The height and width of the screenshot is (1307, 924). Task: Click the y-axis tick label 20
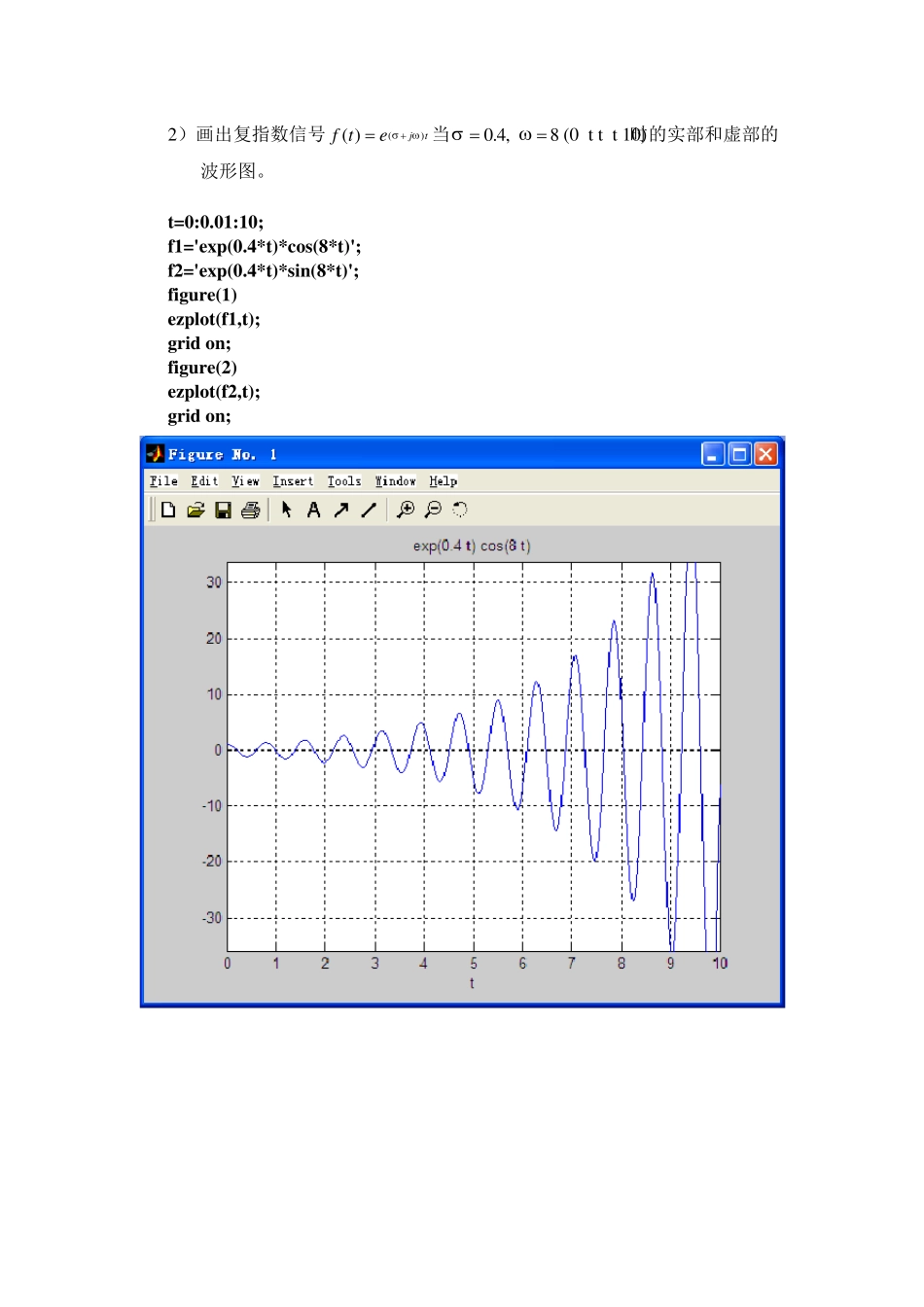[214, 639]
